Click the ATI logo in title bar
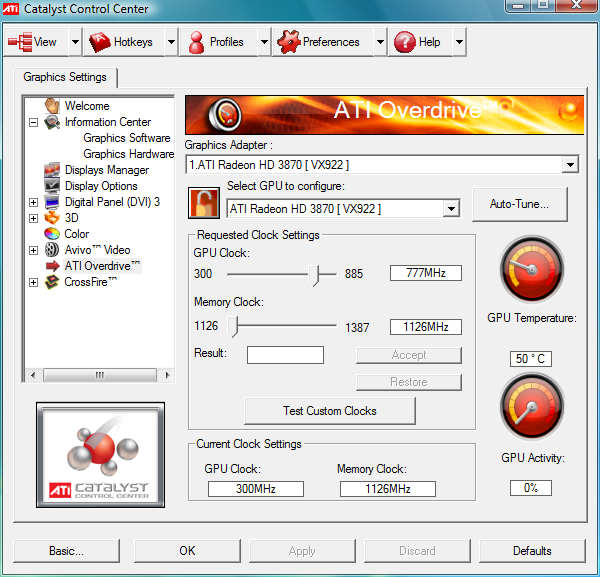This screenshot has height=577, width=600. tap(11, 8)
